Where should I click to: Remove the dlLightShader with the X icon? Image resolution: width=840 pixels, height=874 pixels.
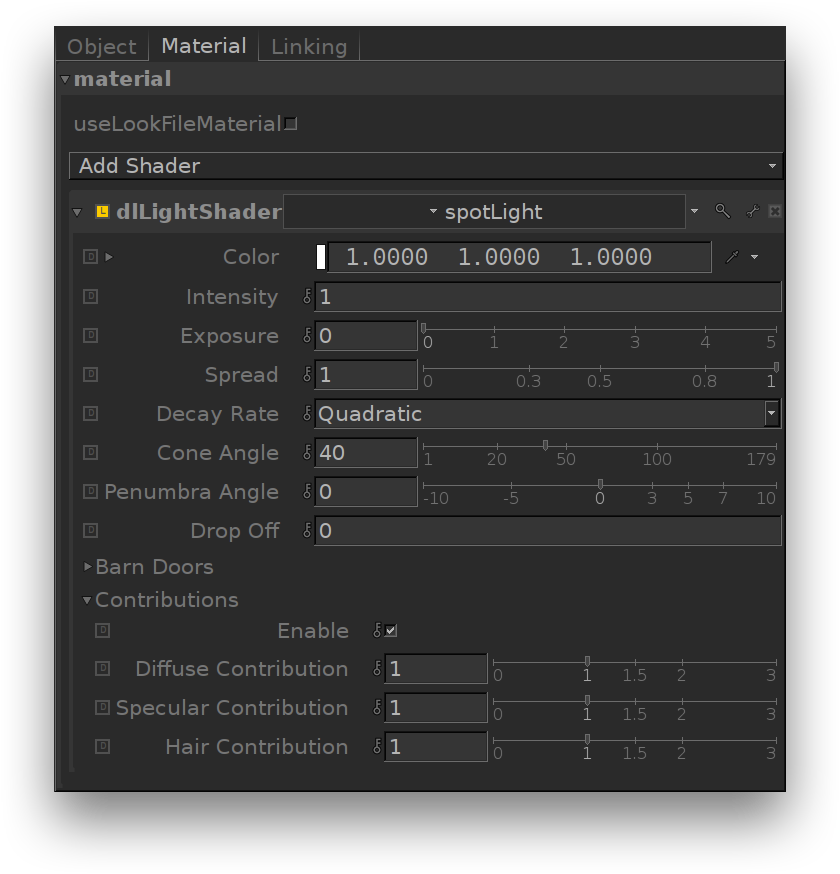[774, 212]
